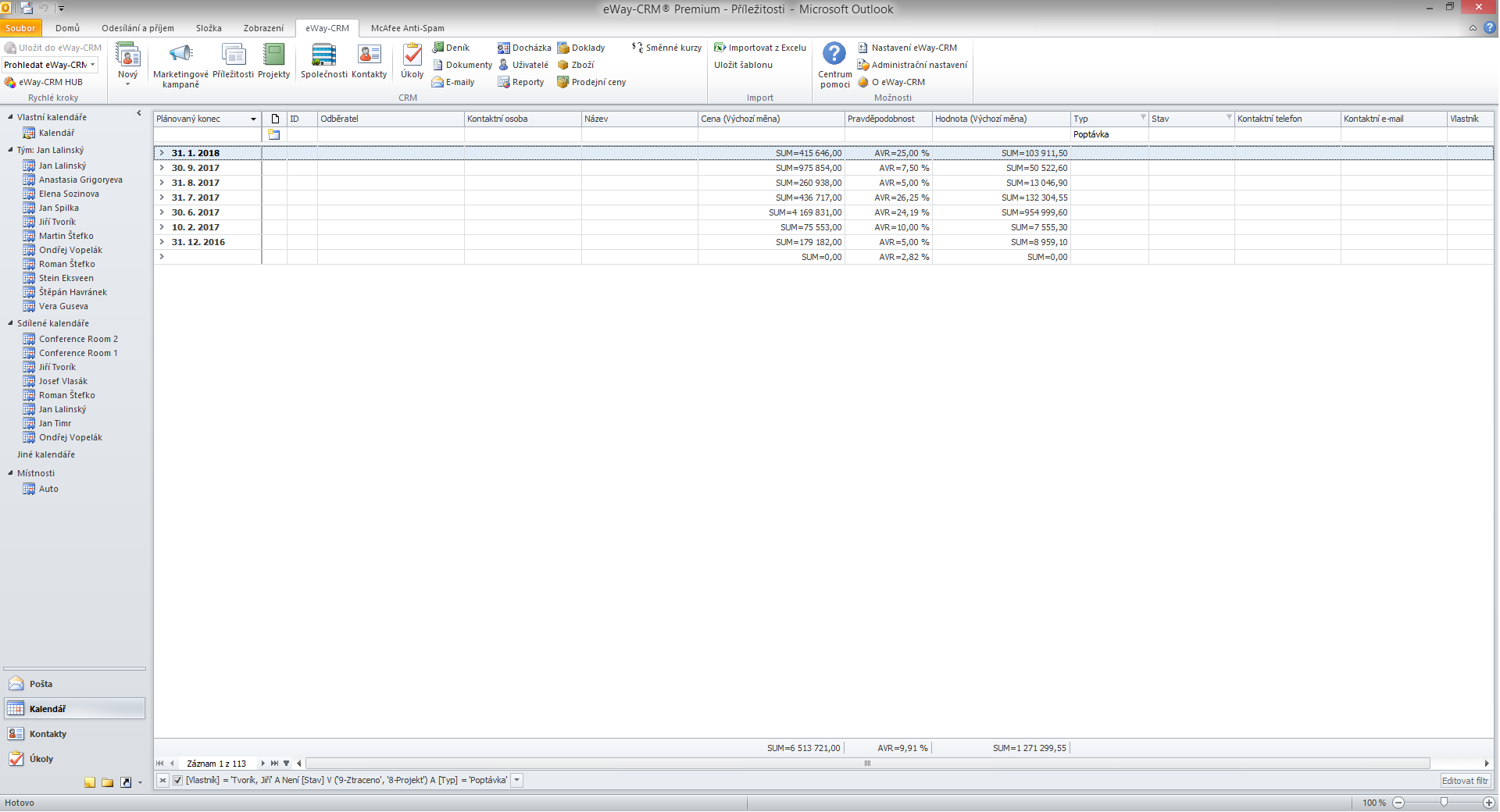
Task: Expand the 30. 6. 2017 group
Action: (162, 212)
